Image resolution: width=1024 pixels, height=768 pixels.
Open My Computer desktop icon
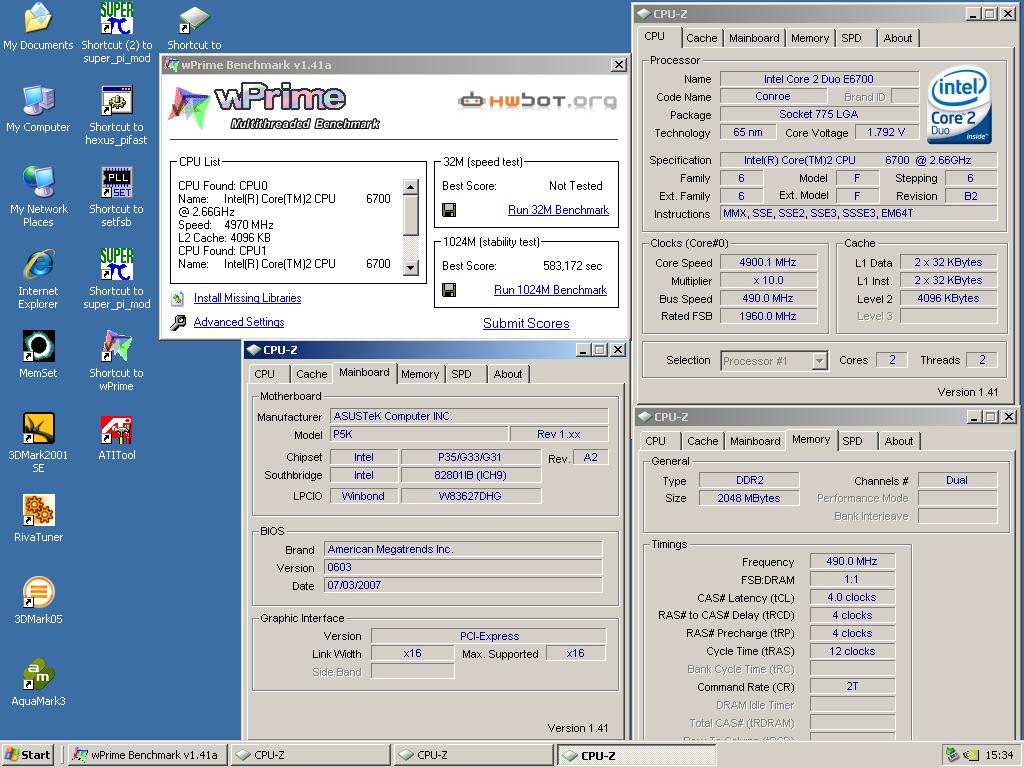[38, 108]
